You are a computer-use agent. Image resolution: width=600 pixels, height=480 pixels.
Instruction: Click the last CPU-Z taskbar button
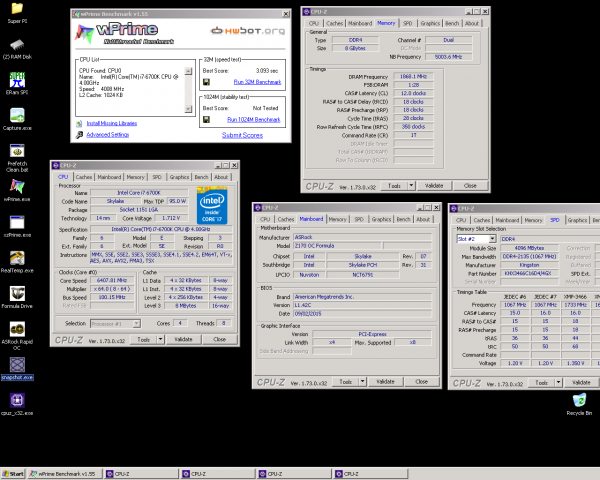tap(370, 474)
